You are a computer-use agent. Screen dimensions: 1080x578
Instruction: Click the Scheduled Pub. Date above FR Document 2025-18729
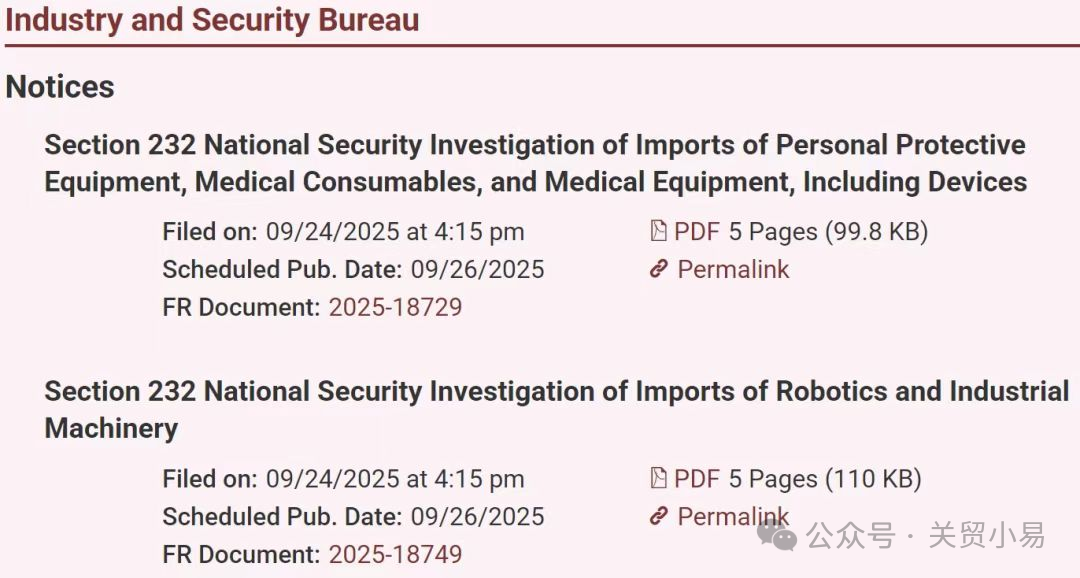point(477,270)
